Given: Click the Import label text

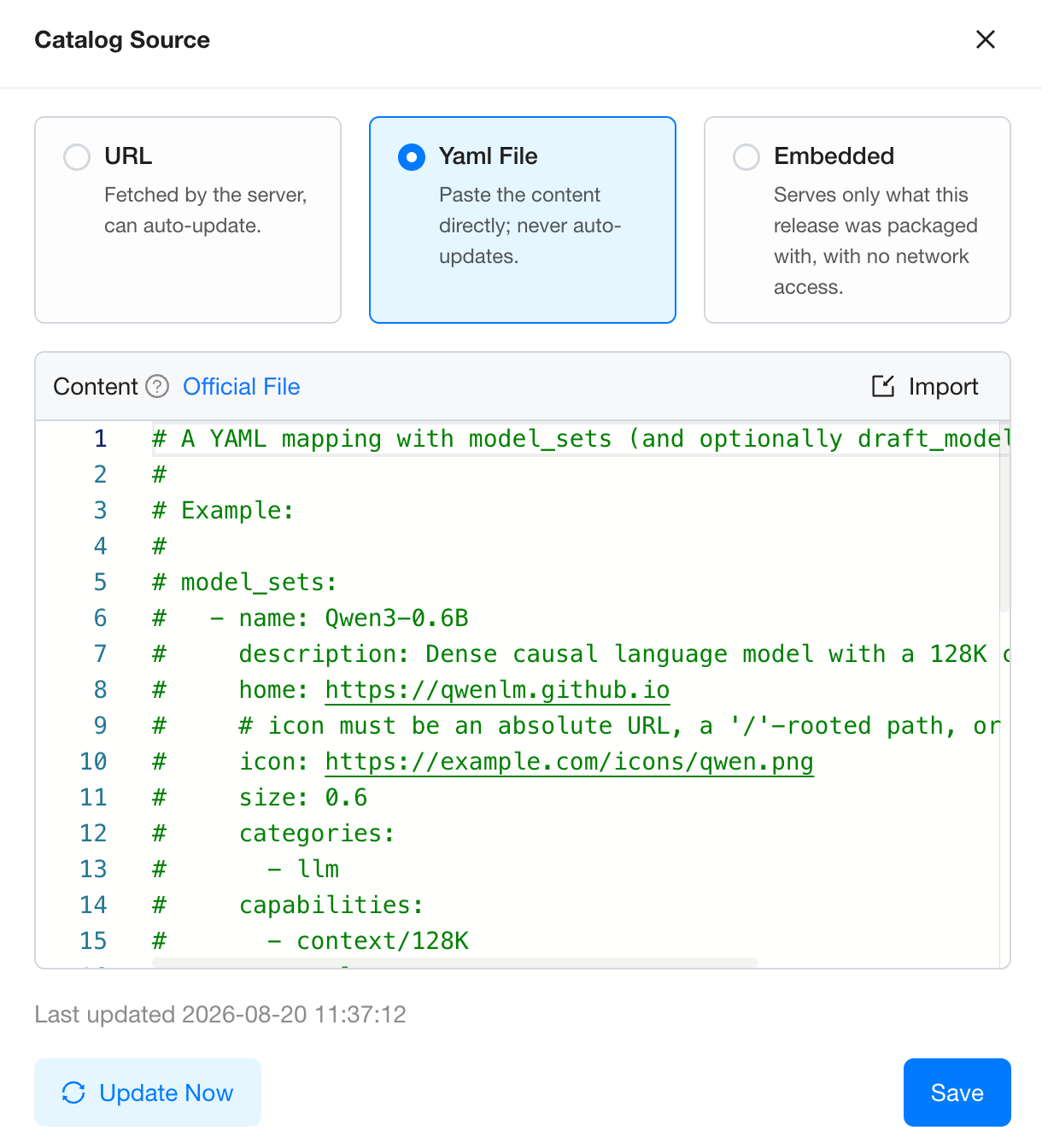Looking at the screenshot, I should click(x=943, y=387).
